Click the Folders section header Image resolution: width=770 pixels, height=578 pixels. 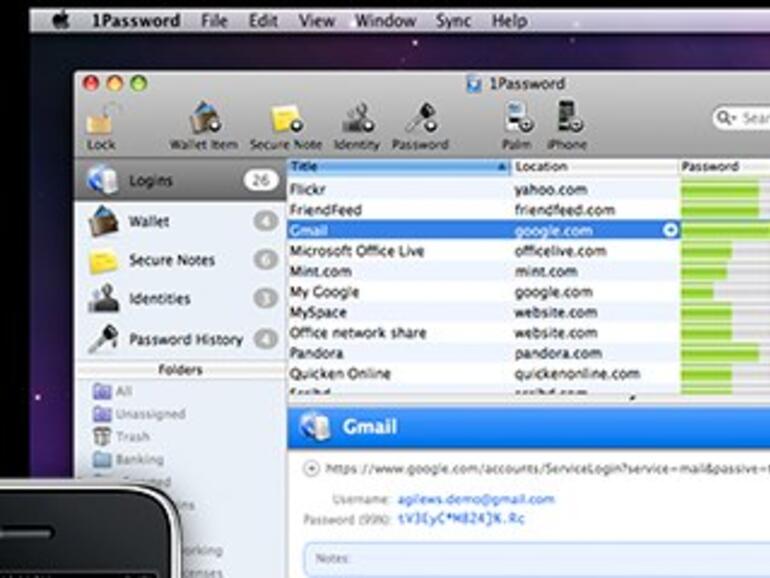click(180, 369)
